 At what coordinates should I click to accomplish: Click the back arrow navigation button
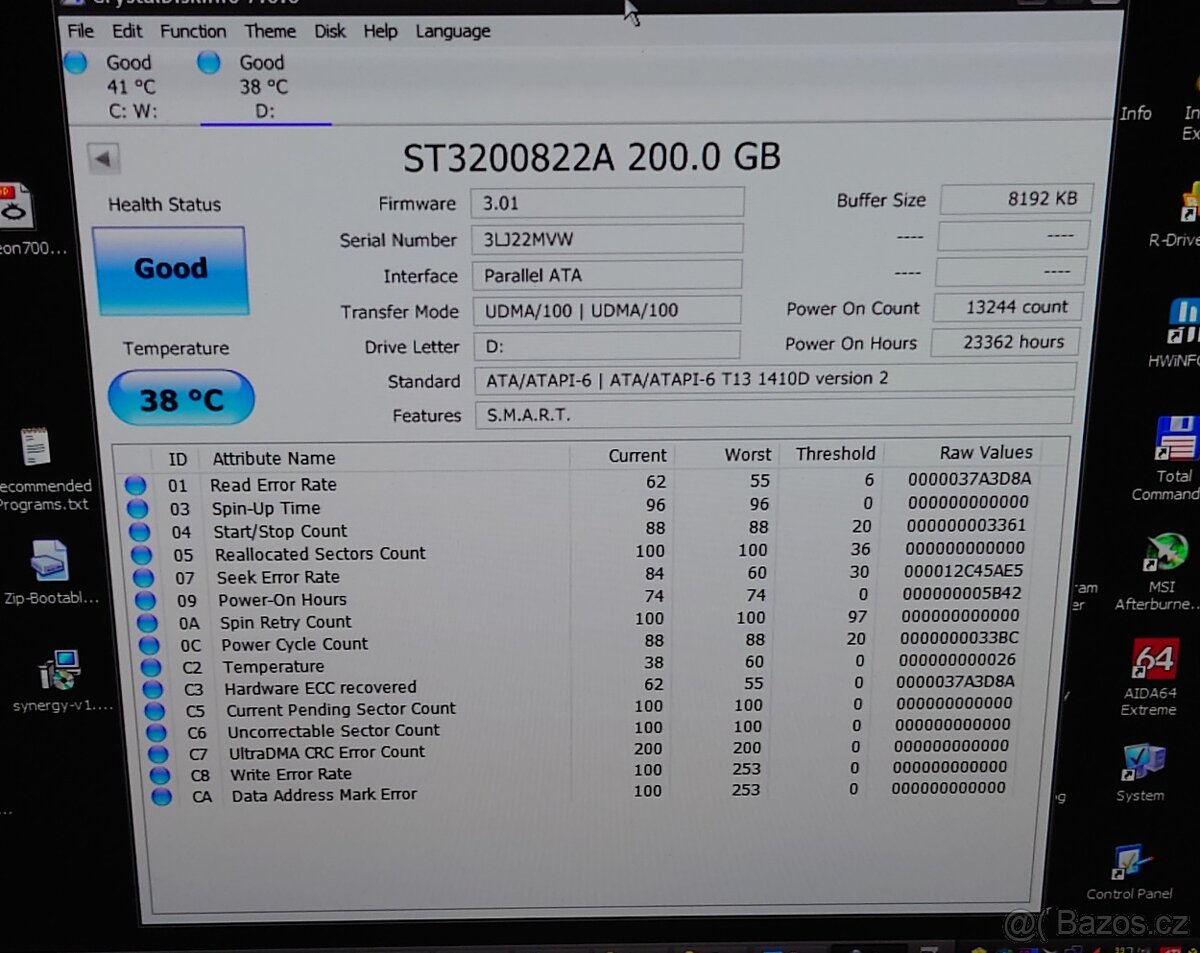point(105,157)
